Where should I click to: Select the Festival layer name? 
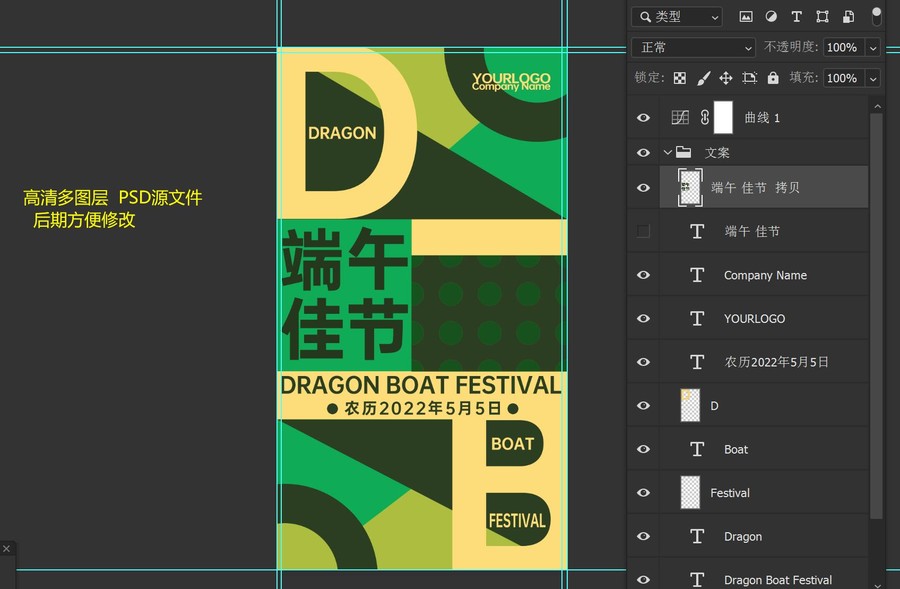(730, 493)
